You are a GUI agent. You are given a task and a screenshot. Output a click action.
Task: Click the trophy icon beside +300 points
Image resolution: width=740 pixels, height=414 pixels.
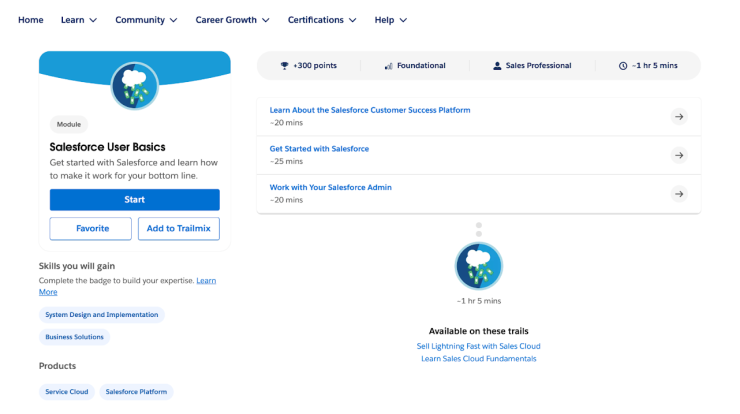click(284, 66)
